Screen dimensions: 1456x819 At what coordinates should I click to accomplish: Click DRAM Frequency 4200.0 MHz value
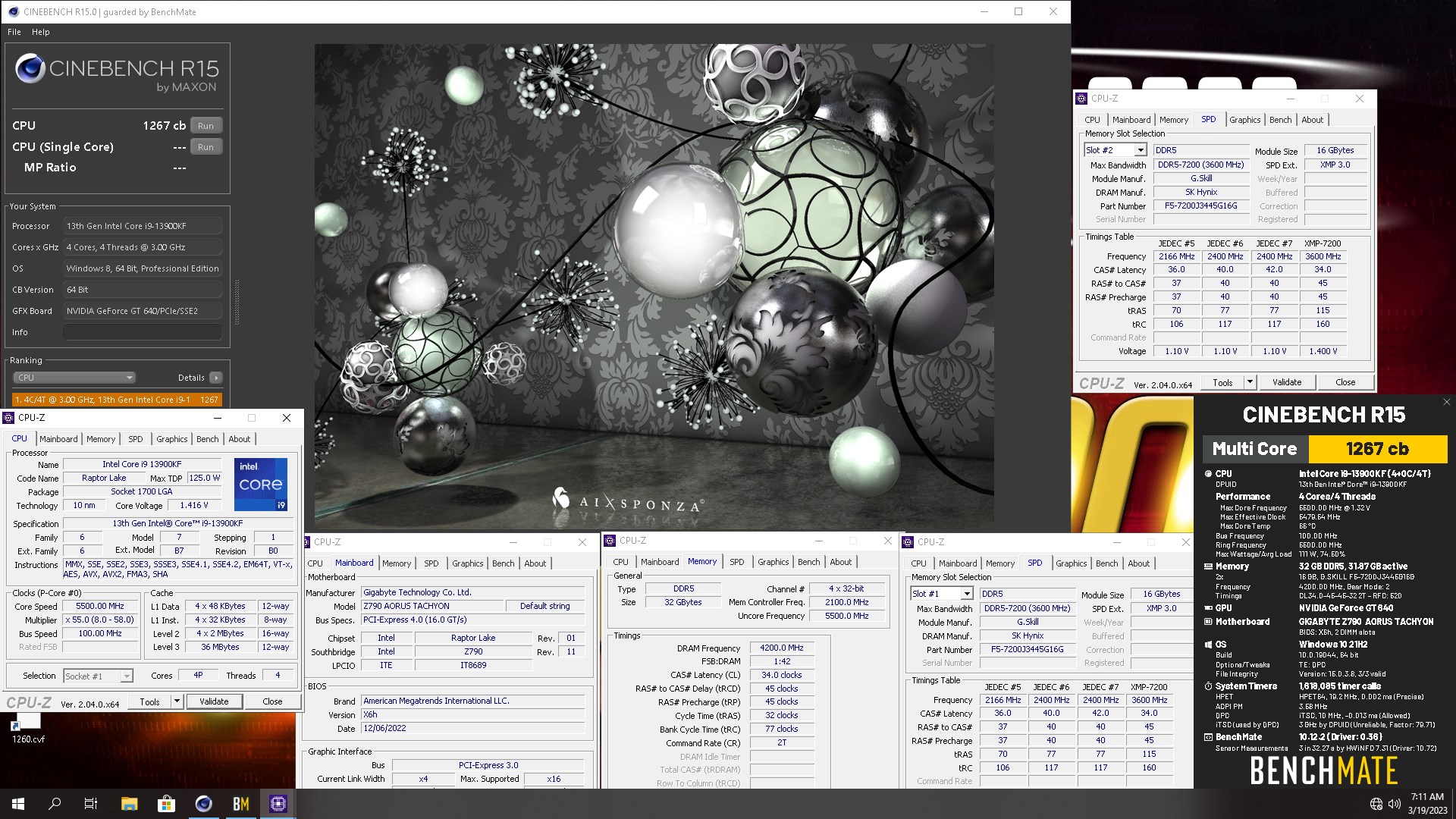(782, 648)
